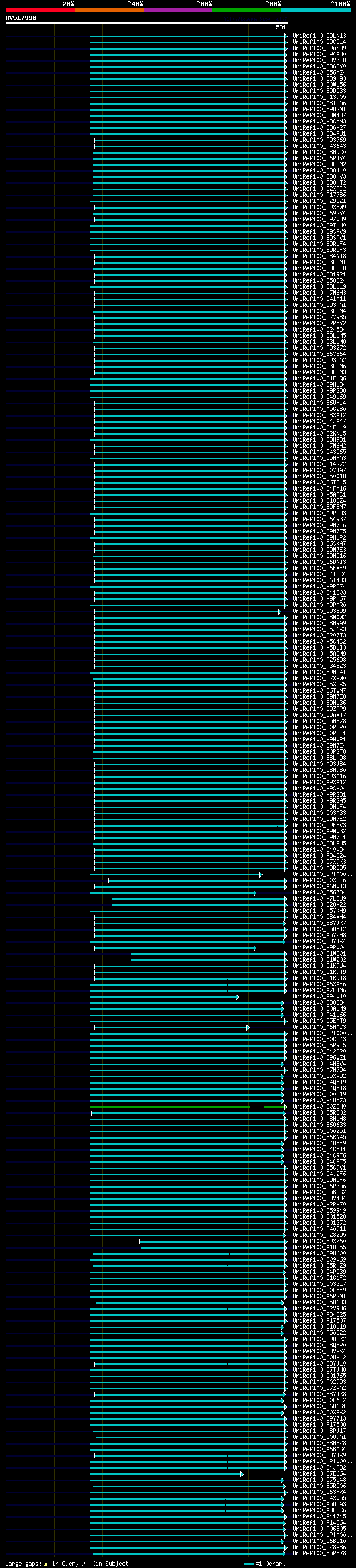Click hit label UniRef100_P41166
356x1568 pixels.
click(x=319, y=1015)
